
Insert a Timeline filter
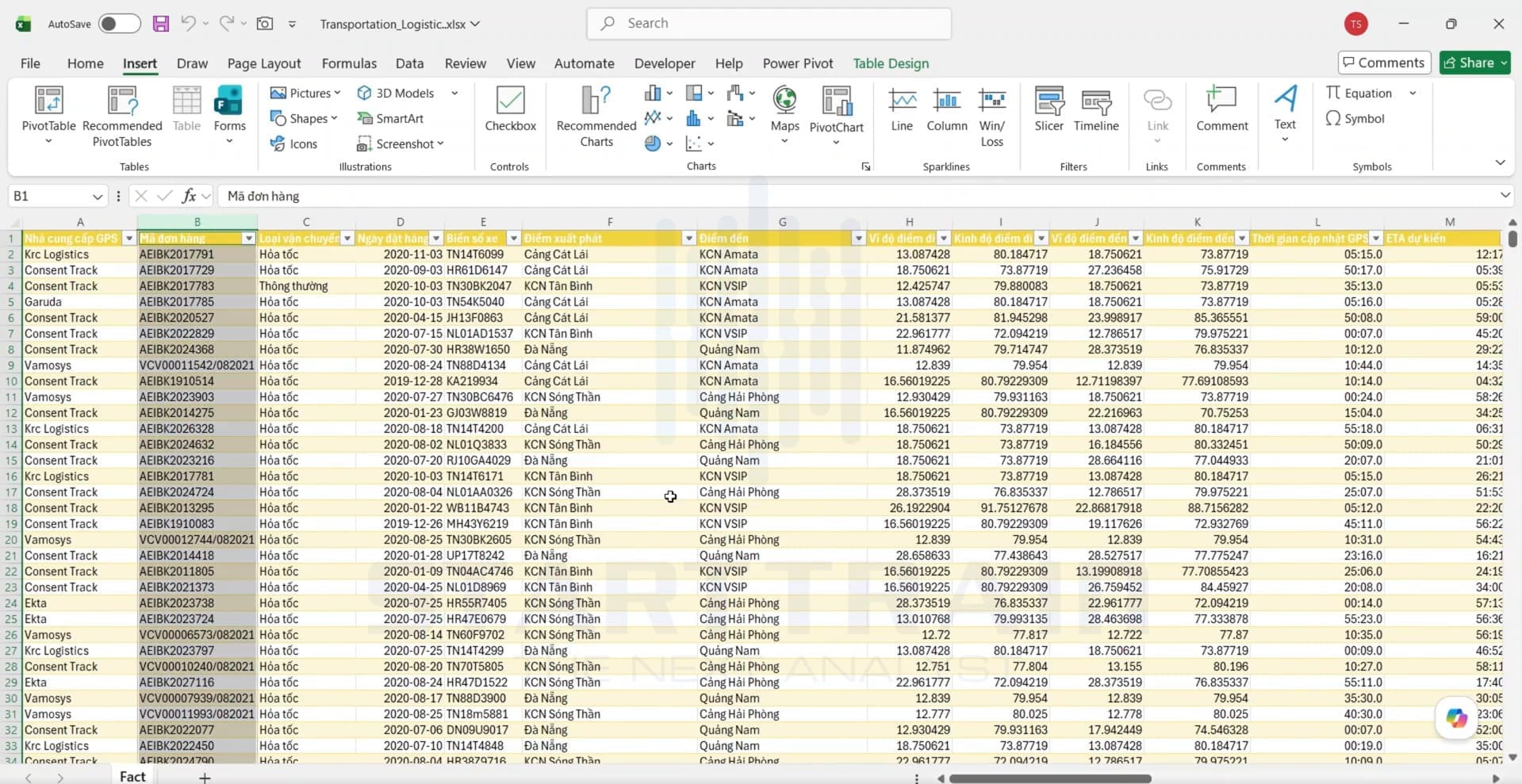pyautogui.click(x=1096, y=109)
